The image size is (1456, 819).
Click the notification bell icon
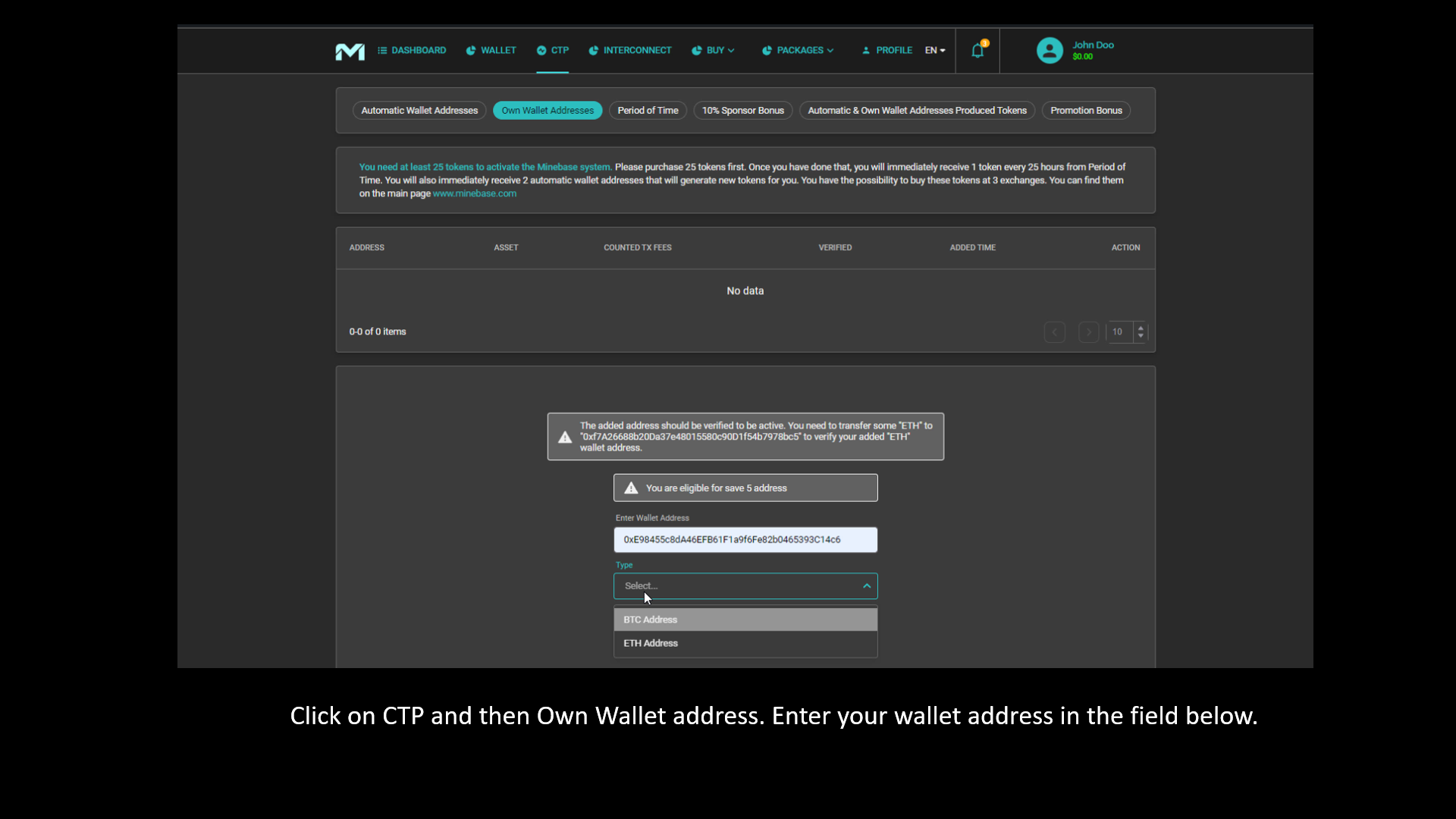[x=977, y=50]
